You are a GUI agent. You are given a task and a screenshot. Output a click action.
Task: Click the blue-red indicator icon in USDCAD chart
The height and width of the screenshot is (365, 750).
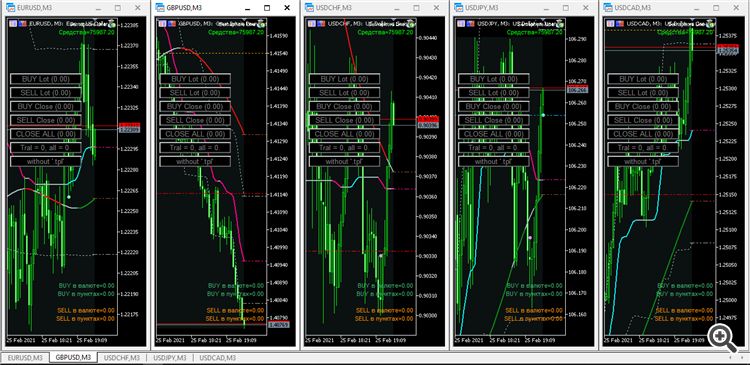click(x=619, y=23)
